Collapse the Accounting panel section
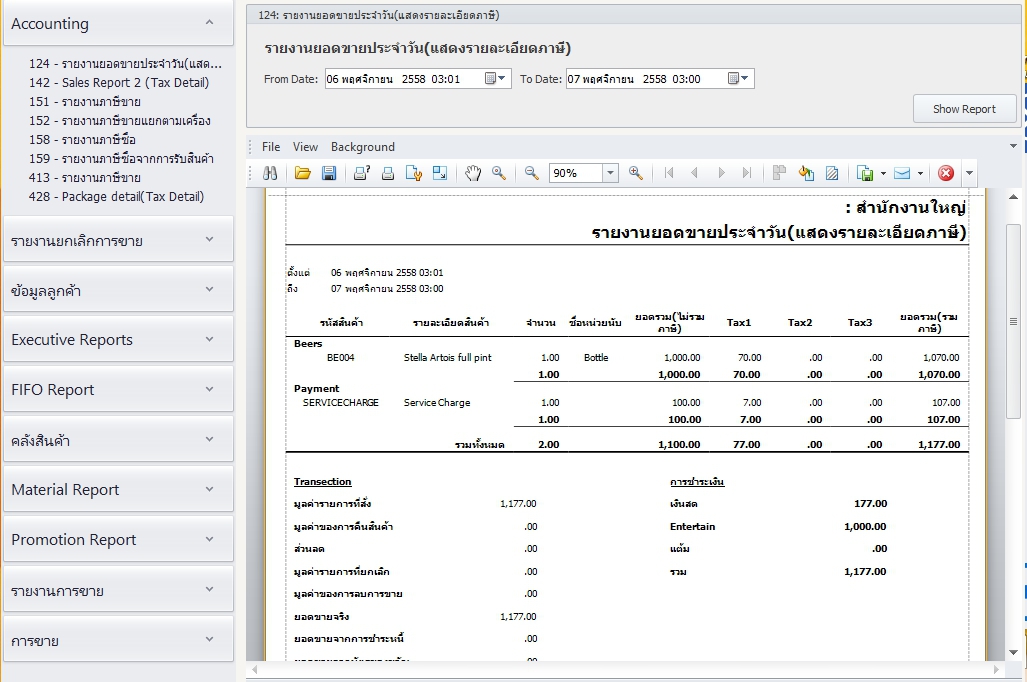1027x682 pixels. coord(208,23)
